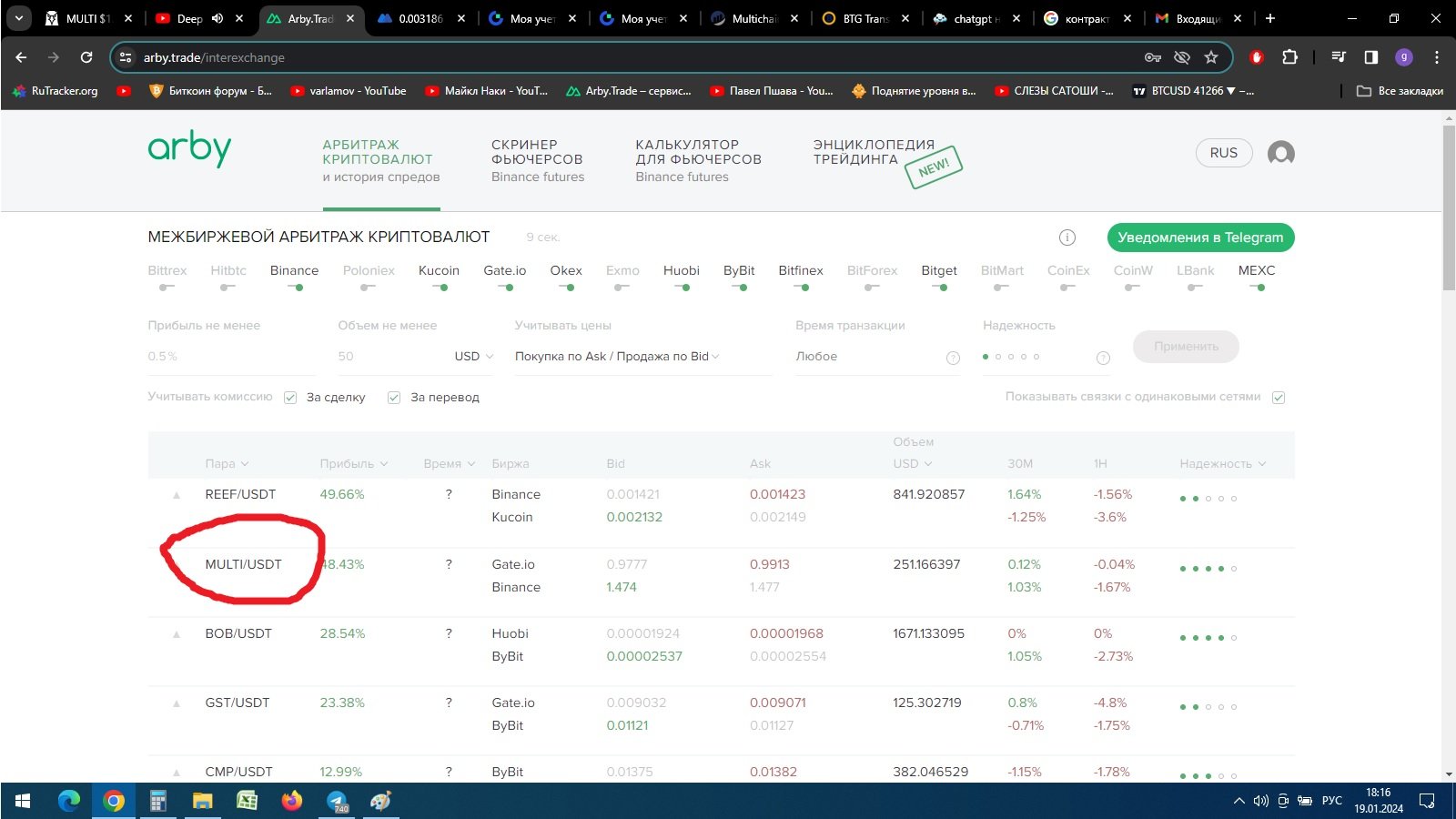Open 'Все закладки' bookmarks folder
The width and height of the screenshot is (1456, 819).
[x=1400, y=91]
